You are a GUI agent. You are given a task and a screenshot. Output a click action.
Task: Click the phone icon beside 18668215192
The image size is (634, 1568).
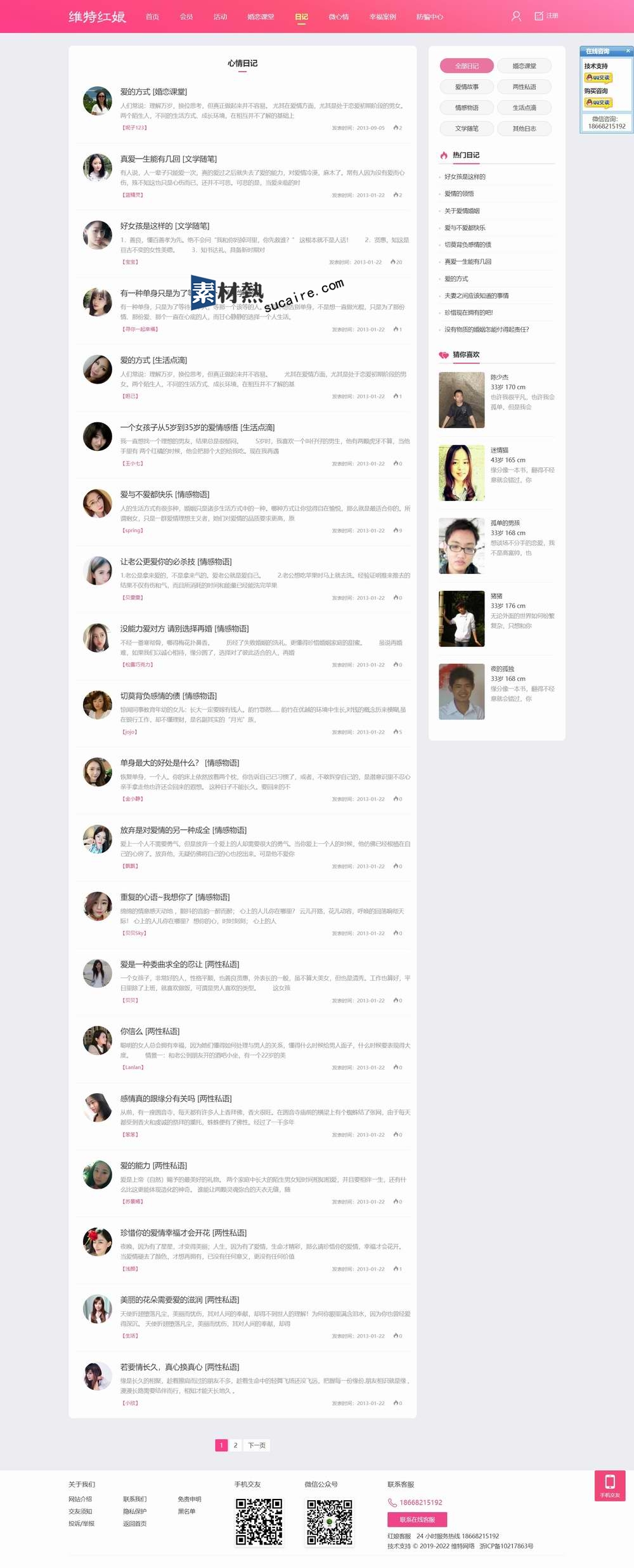click(x=392, y=1502)
